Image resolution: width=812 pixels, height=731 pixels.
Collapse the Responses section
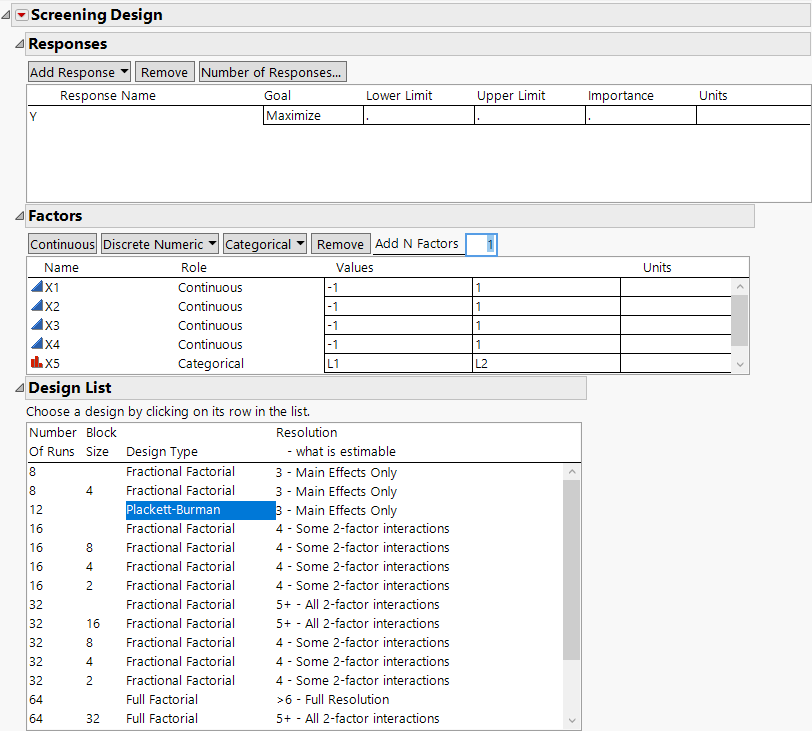(x=17, y=44)
